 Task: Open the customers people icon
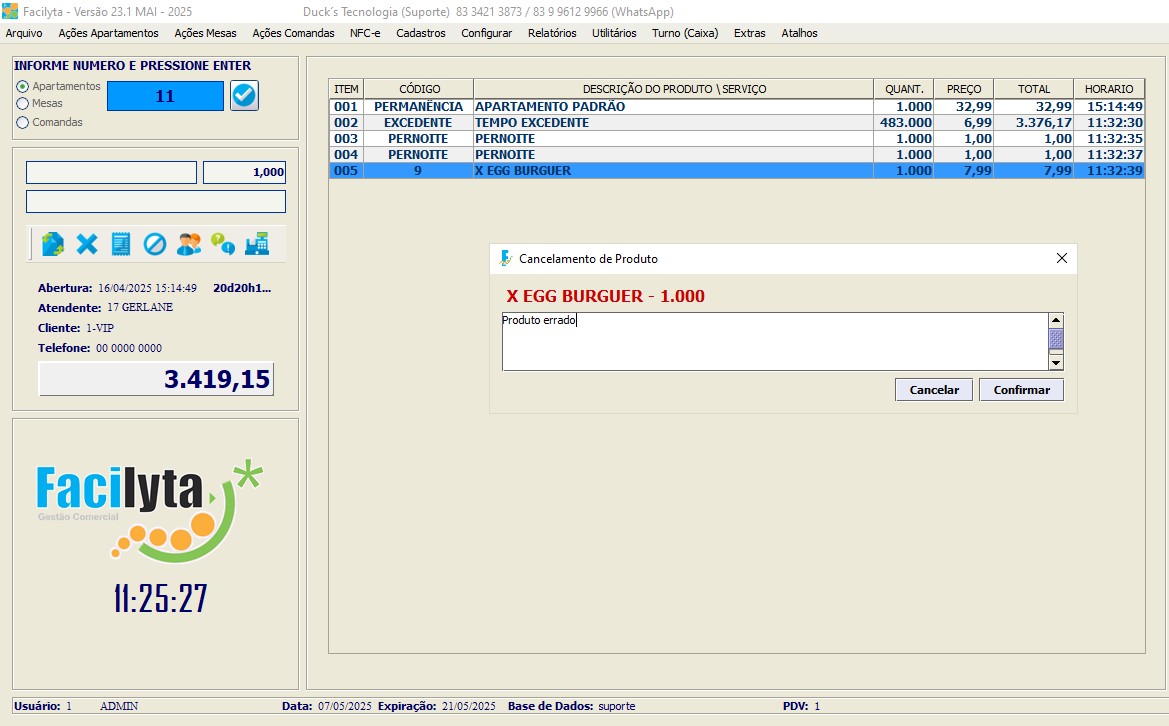pyautogui.click(x=188, y=244)
